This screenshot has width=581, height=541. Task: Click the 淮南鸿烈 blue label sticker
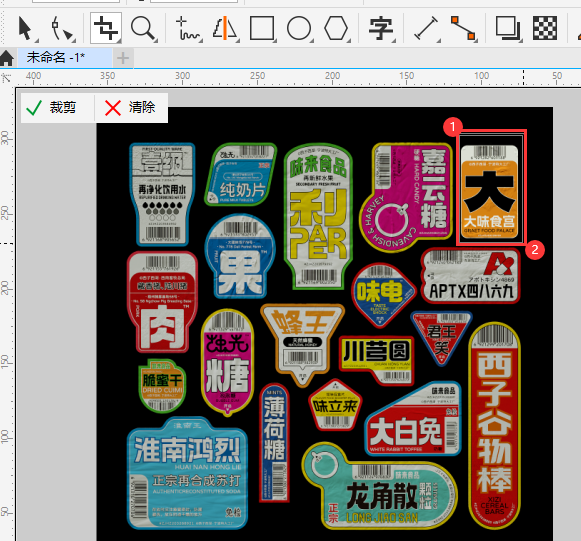pos(187,474)
